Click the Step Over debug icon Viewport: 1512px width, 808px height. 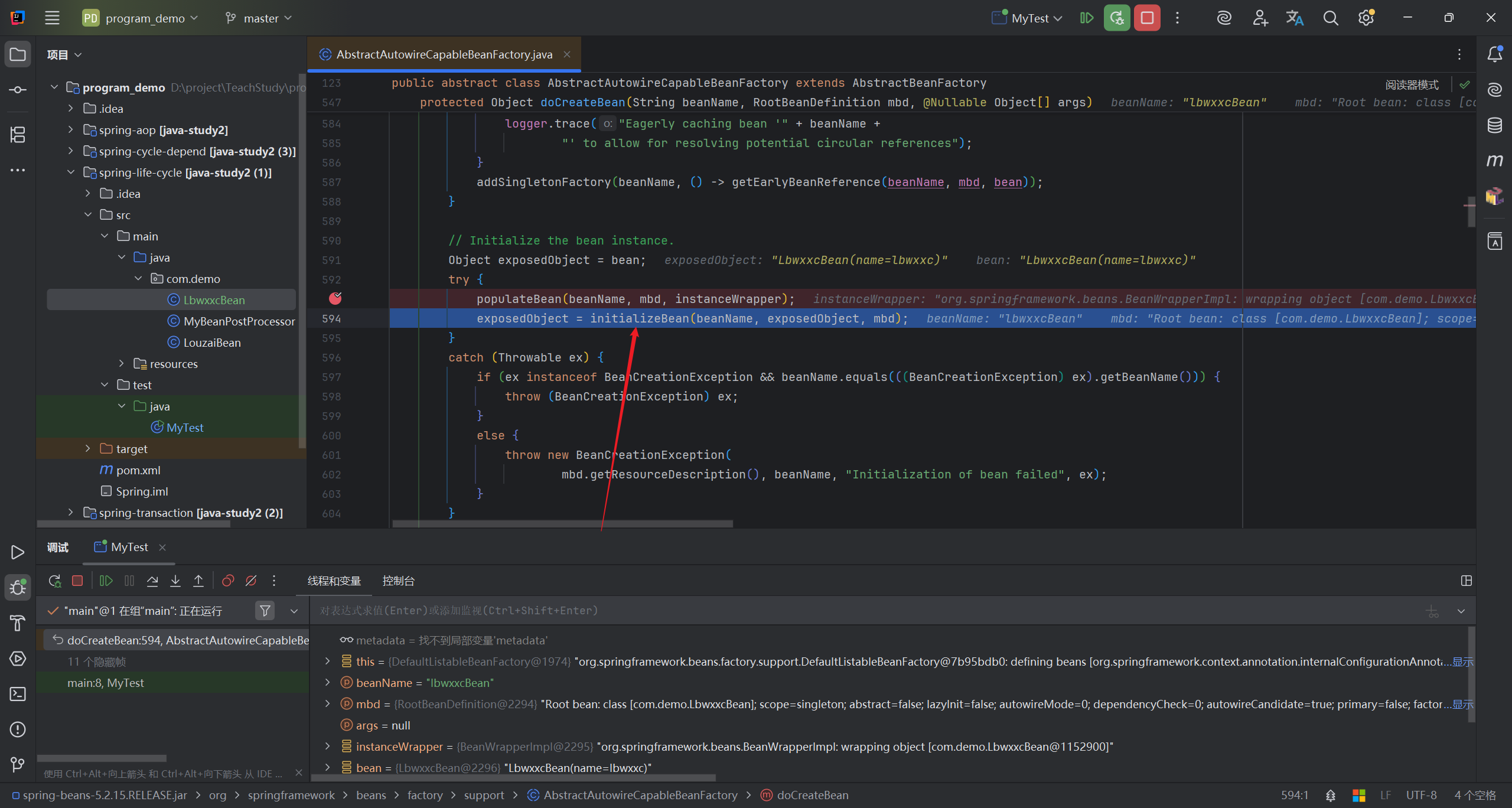152,581
